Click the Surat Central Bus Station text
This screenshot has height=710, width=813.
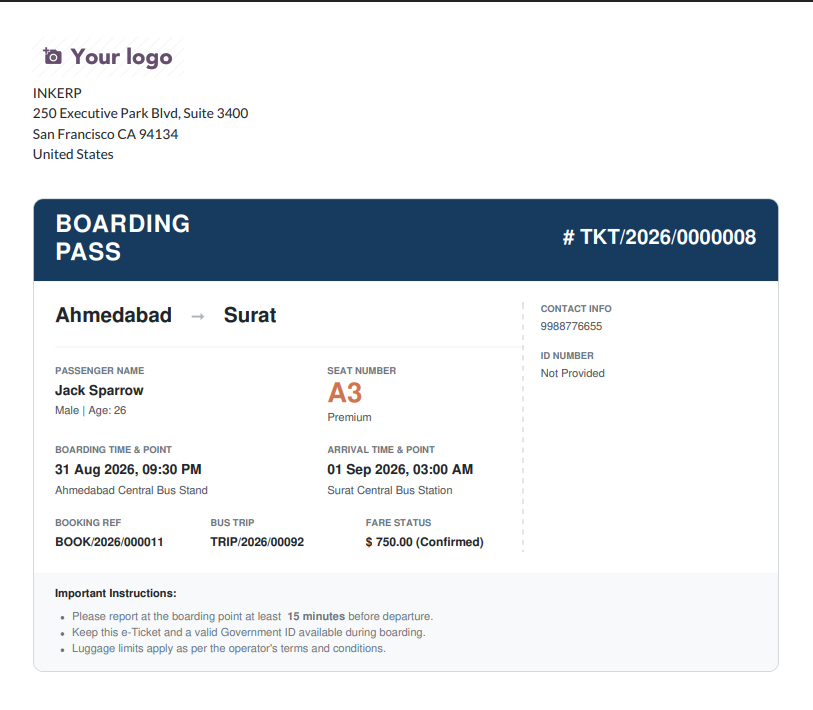pos(389,490)
